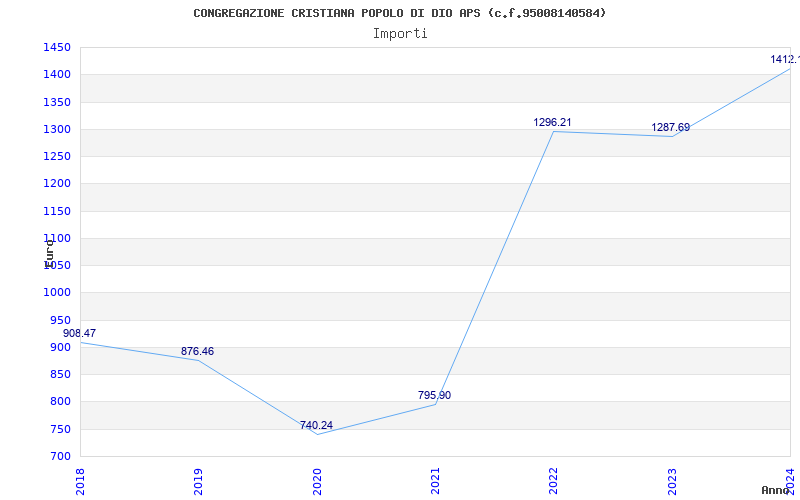Select the Importi subtitle
The width and height of the screenshot is (800, 500).
click(x=400, y=34)
